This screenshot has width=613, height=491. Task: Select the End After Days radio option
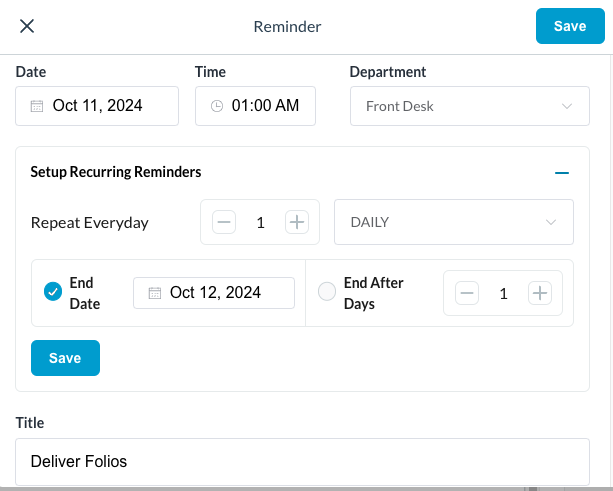(x=326, y=292)
